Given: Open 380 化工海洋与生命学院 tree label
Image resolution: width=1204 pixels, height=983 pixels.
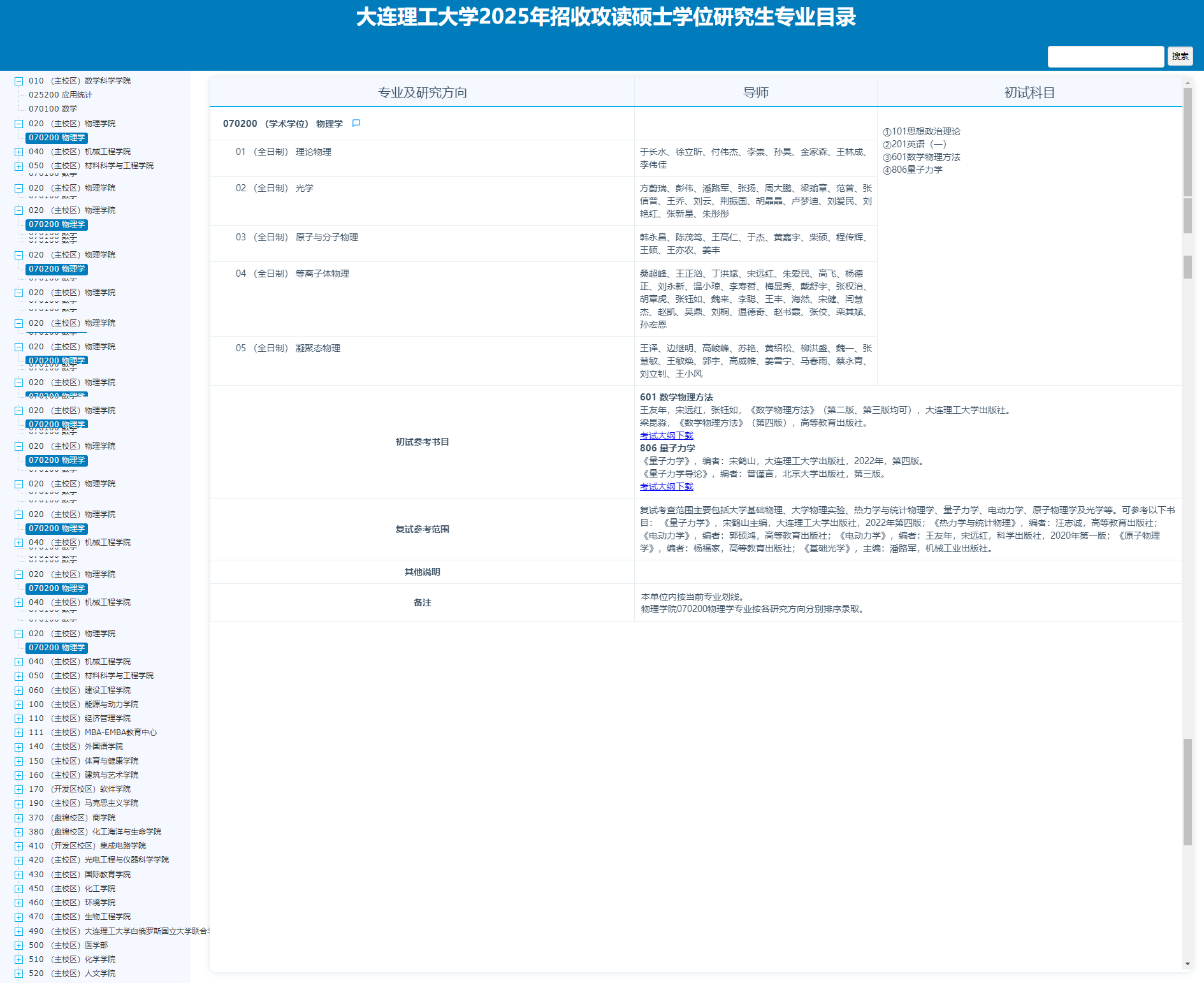Looking at the screenshot, I should click(94, 832).
